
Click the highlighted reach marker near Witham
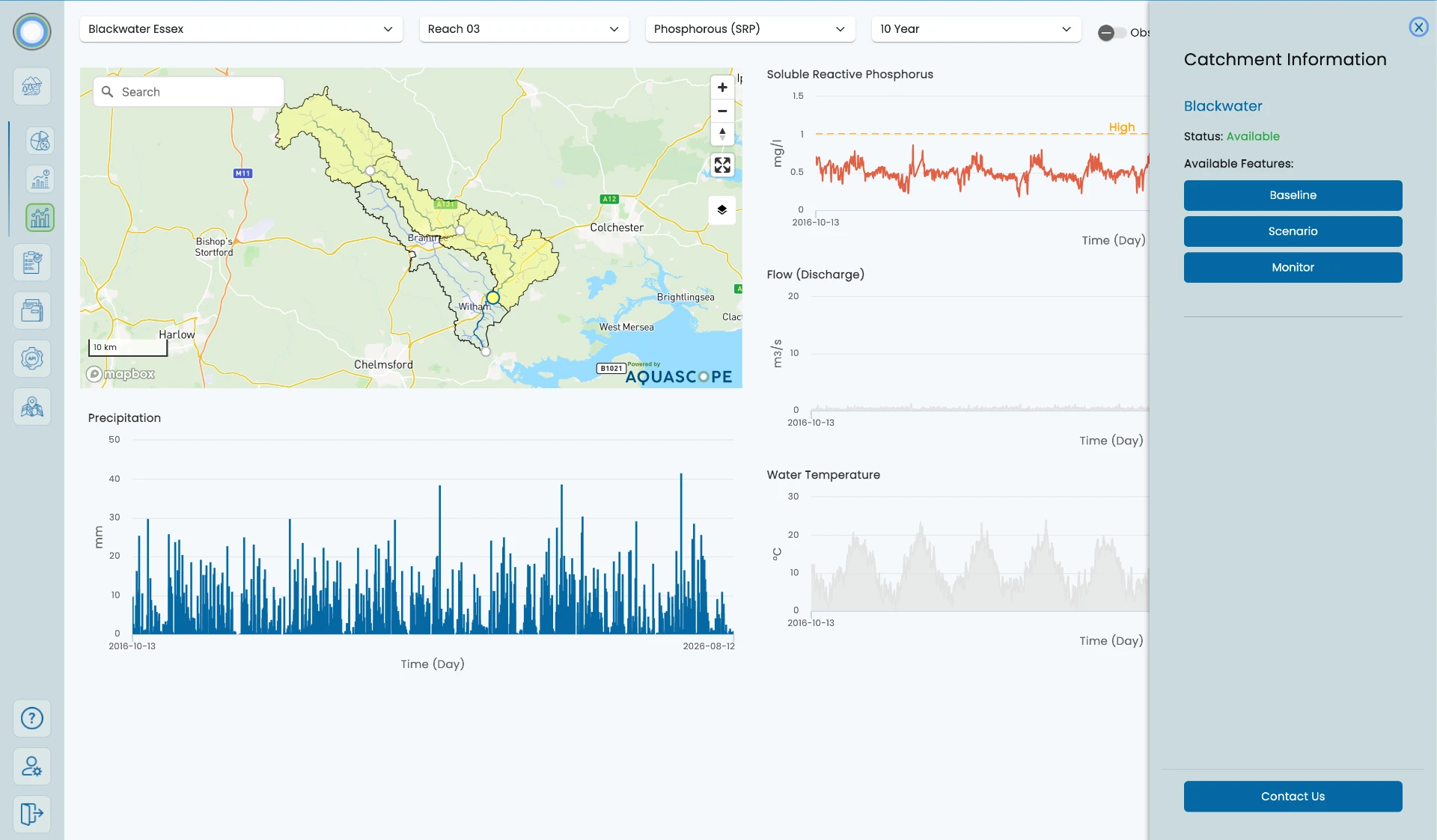492,298
